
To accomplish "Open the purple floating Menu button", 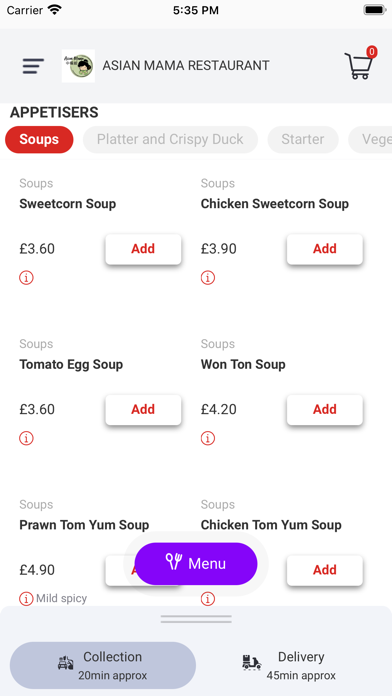I will 196,564.
